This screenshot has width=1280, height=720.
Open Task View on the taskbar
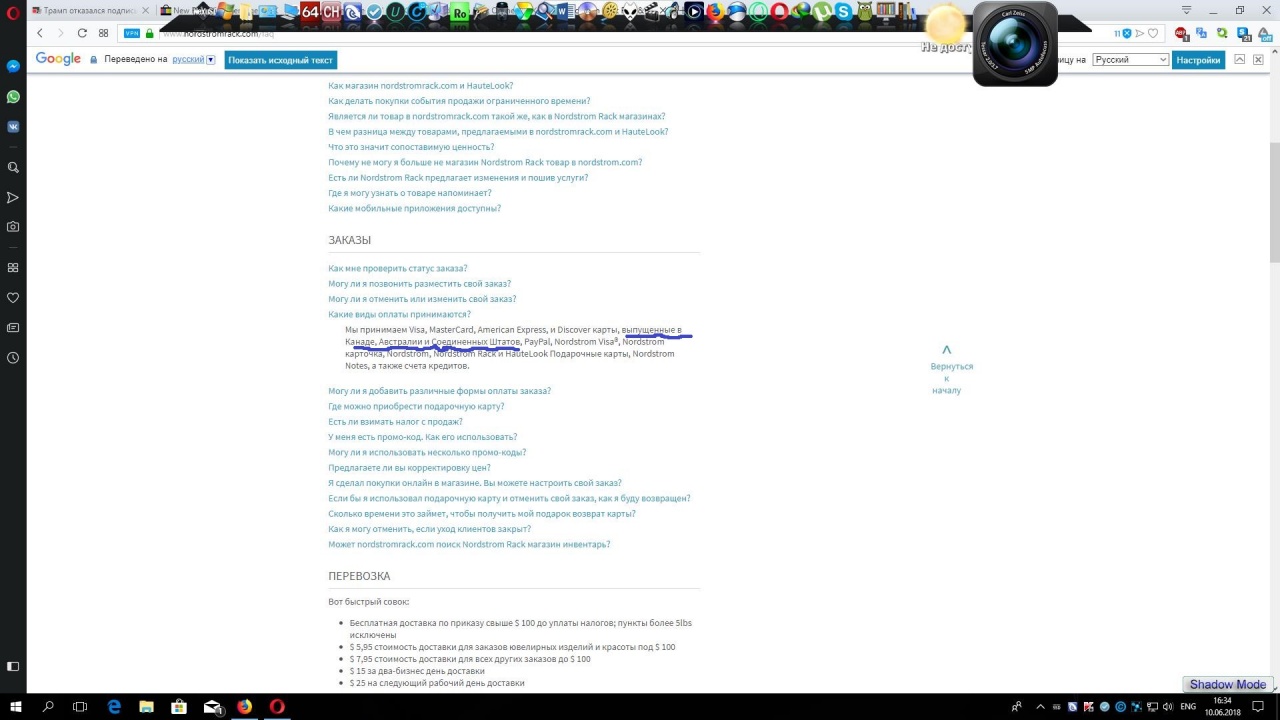81,706
